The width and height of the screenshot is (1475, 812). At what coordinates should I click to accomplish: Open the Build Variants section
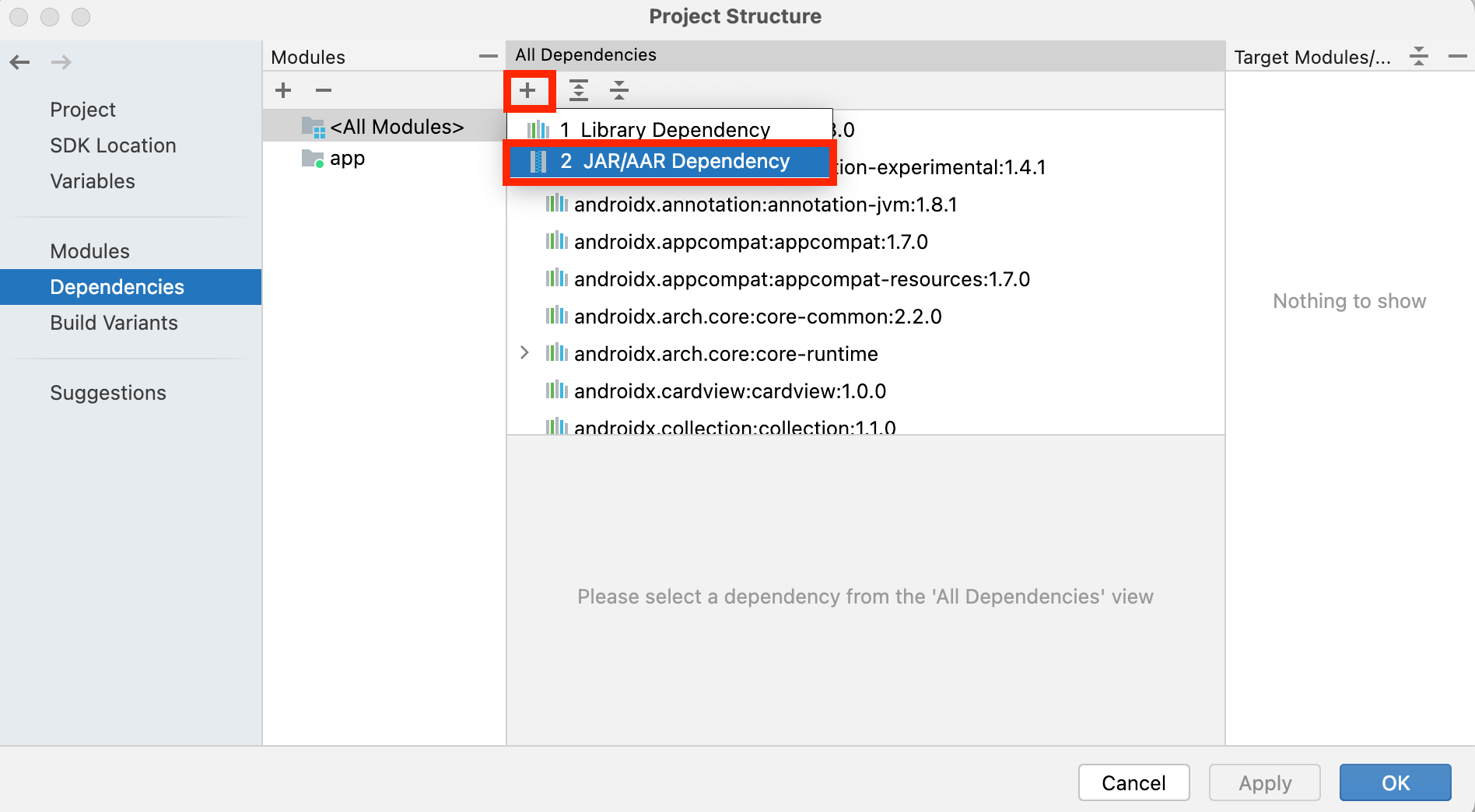[x=114, y=323]
